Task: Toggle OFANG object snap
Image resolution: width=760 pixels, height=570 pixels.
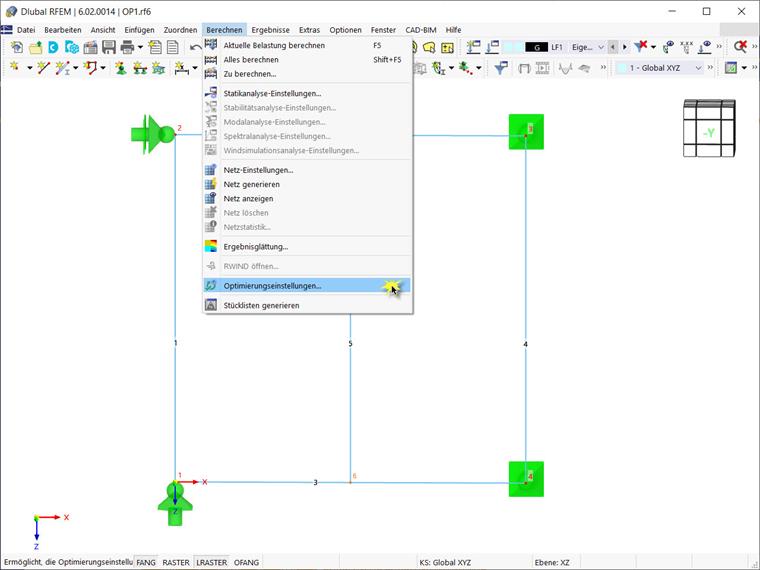Action: click(246, 562)
